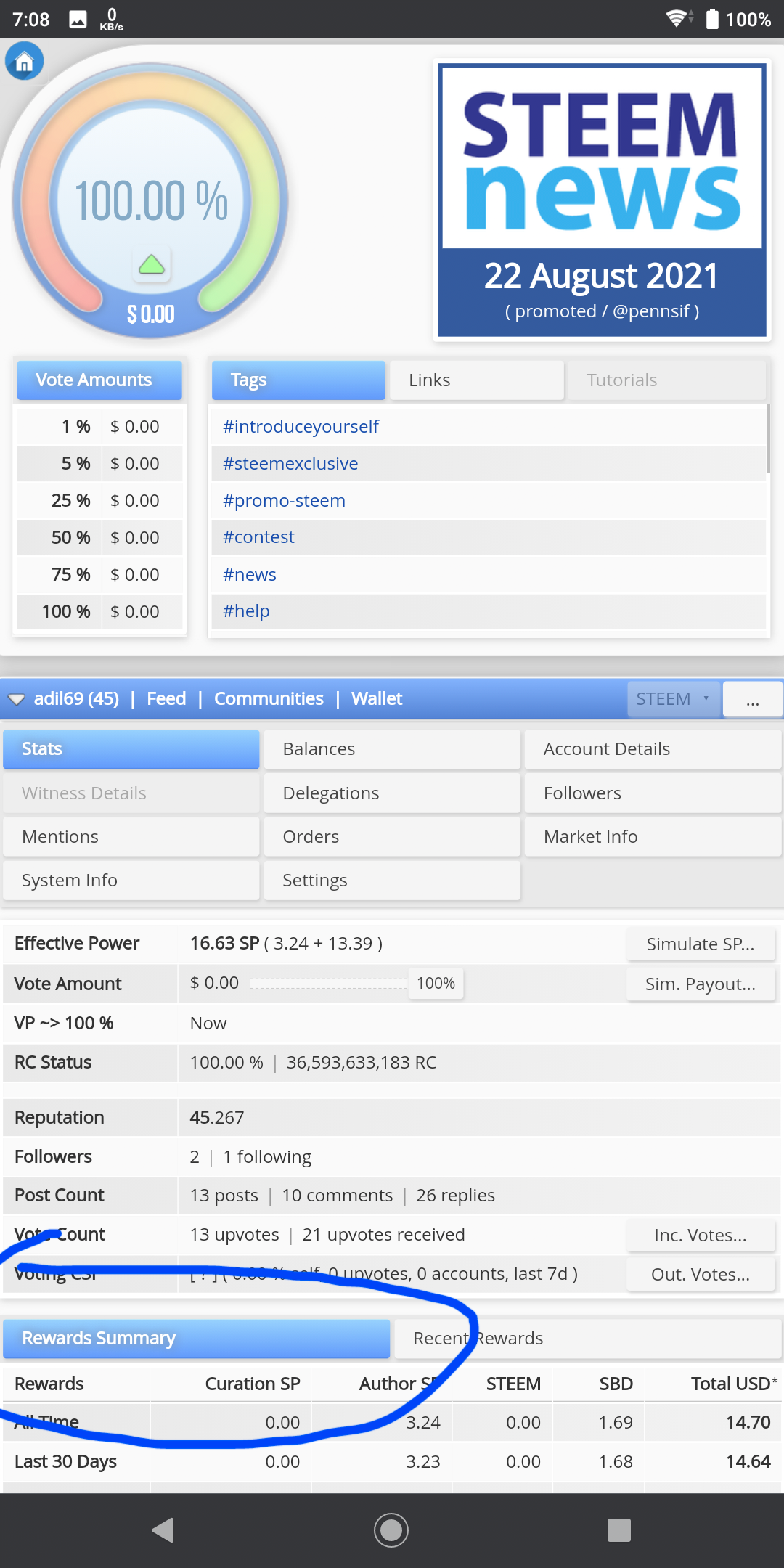Open the #introduceyourself tag

301,426
